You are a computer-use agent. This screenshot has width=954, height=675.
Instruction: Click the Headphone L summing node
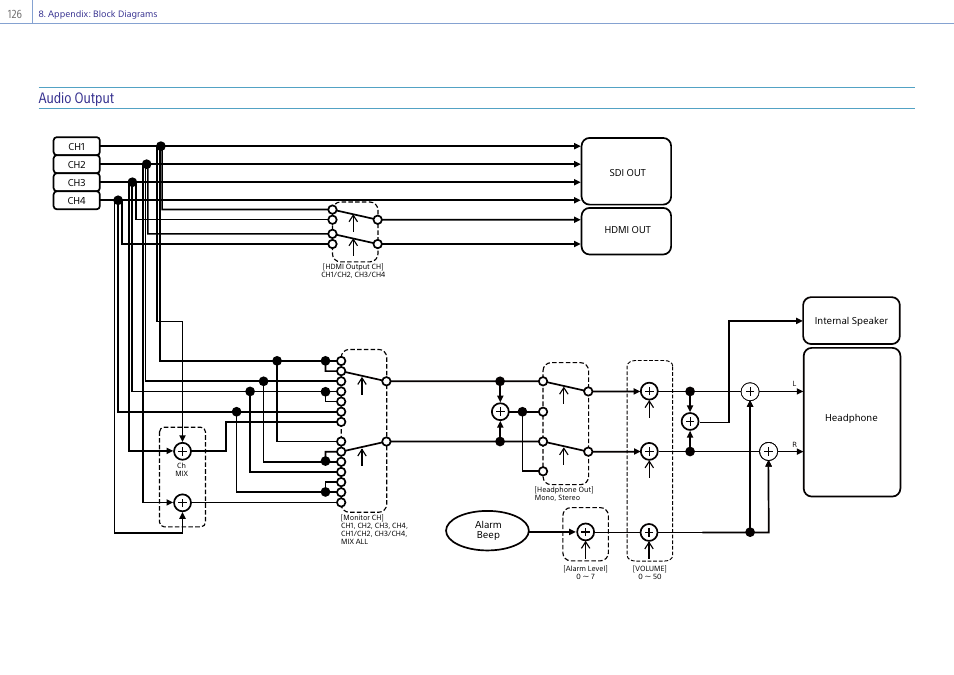pyautogui.click(x=750, y=391)
